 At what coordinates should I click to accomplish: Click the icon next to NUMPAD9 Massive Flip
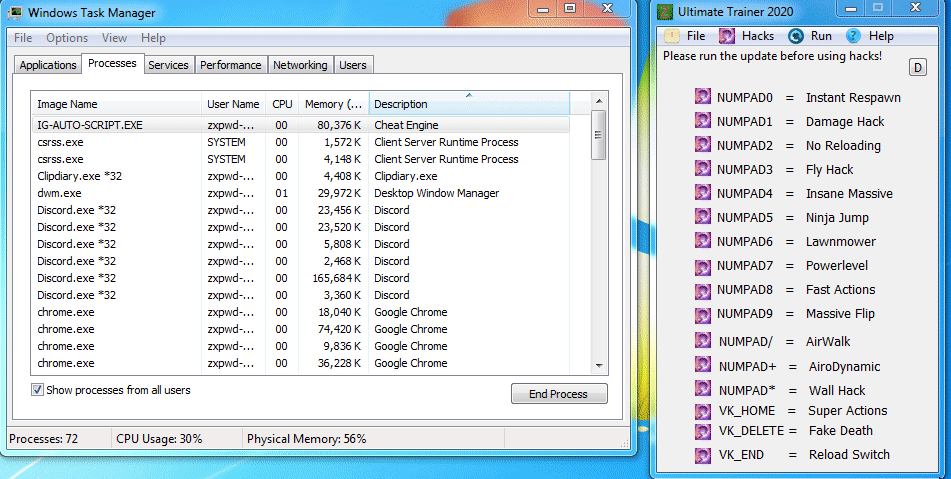(x=703, y=314)
